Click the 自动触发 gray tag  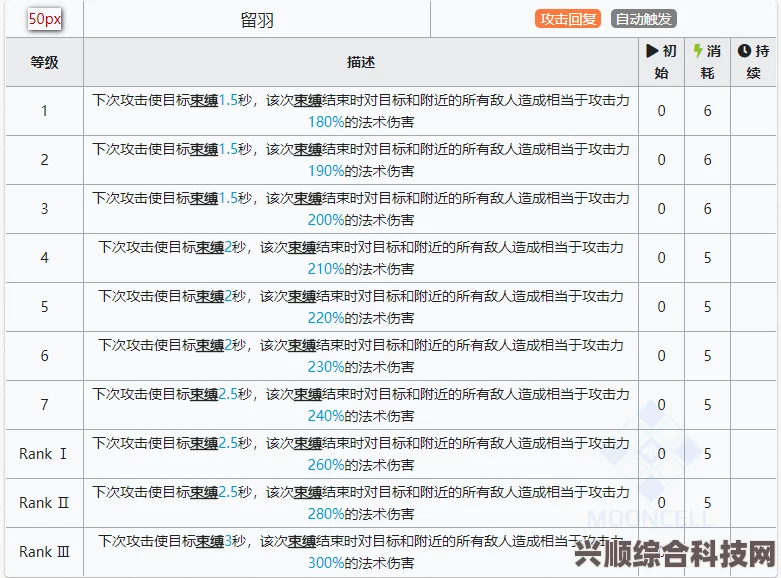(644, 19)
